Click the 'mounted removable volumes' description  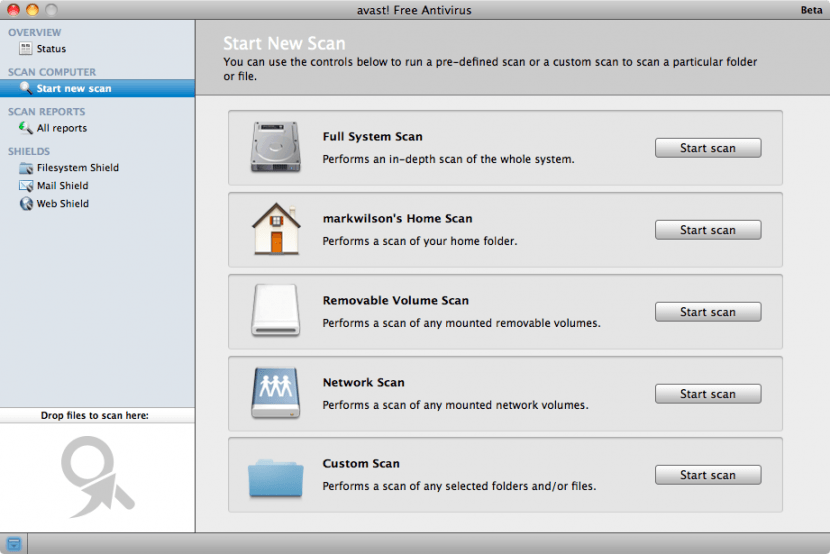462,323
